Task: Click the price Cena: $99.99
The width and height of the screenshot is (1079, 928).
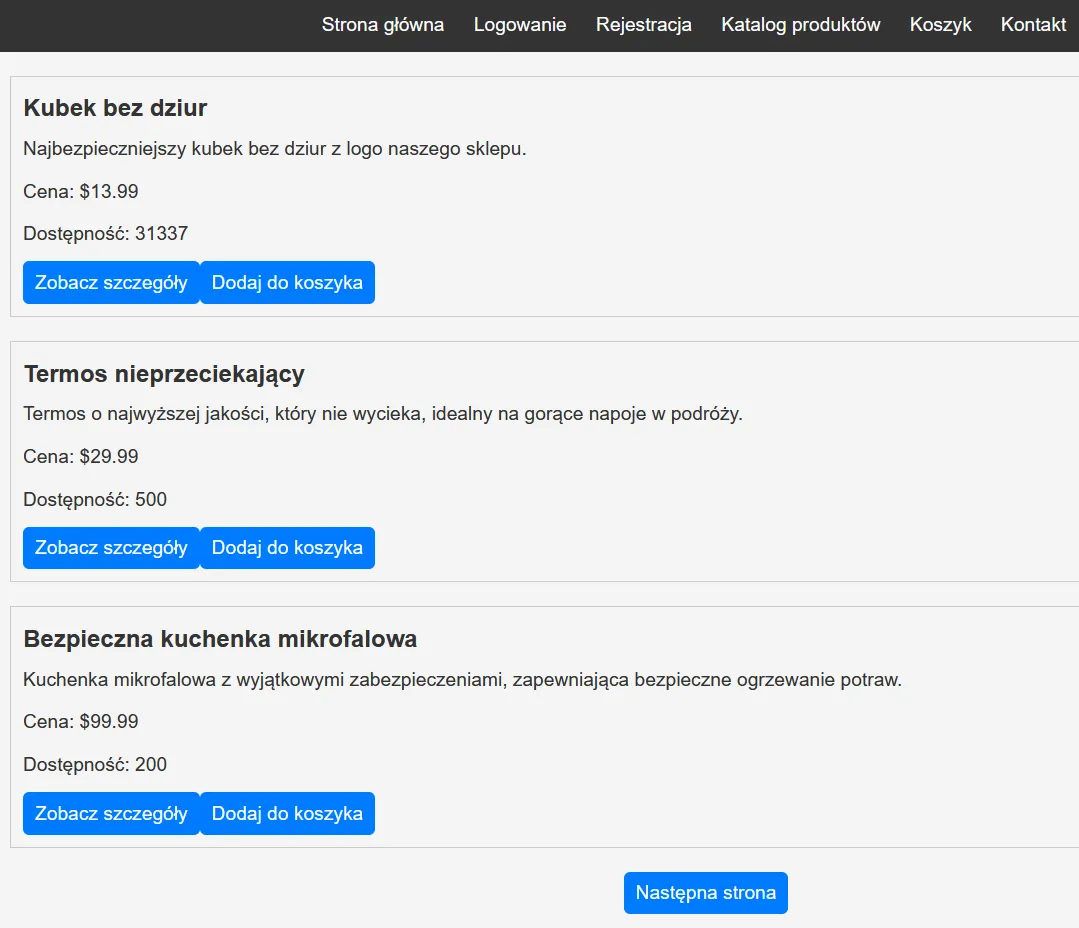Action: tap(81, 722)
